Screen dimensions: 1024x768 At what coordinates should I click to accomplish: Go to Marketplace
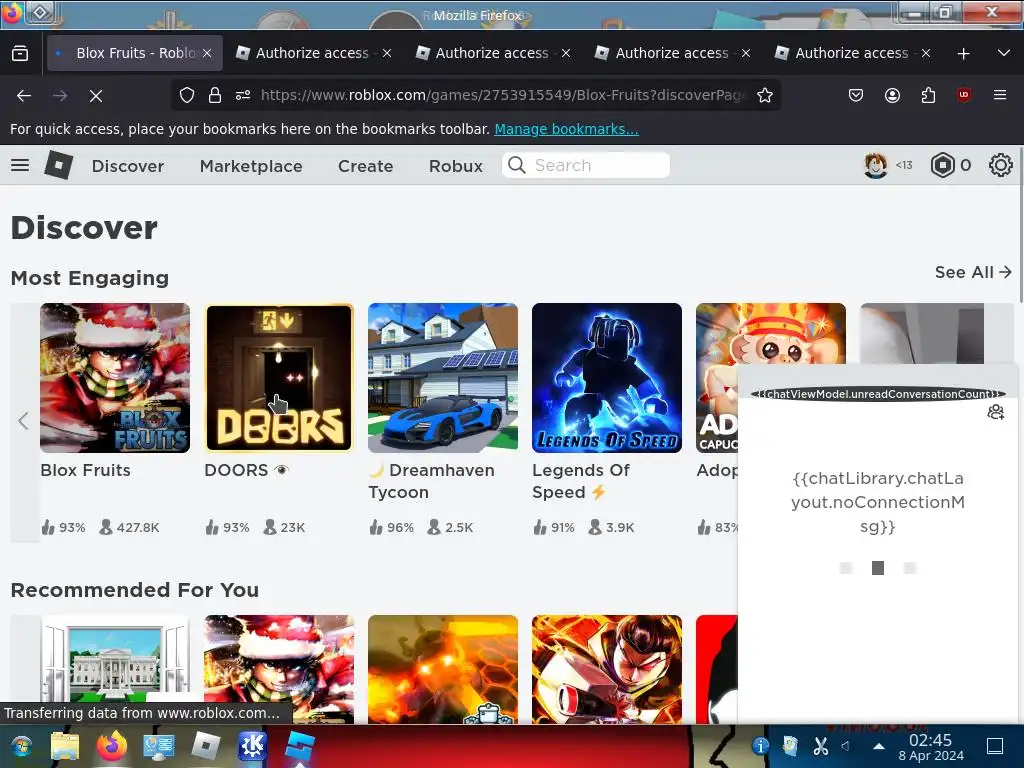(x=251, y=166)
